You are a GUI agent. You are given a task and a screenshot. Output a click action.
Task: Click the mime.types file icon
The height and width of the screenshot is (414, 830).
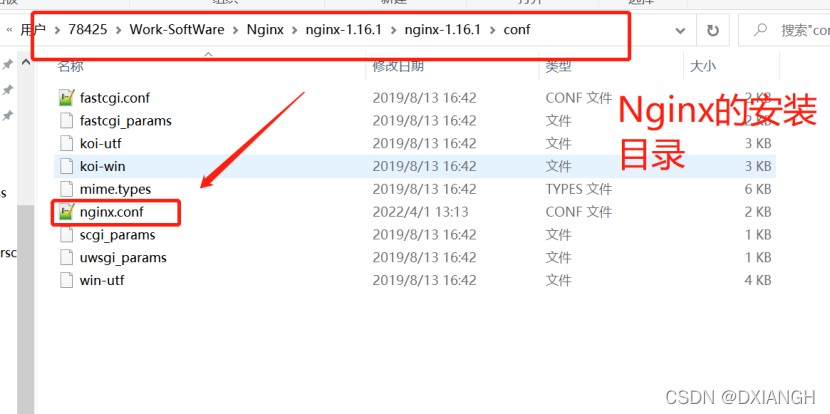[66, 189]
